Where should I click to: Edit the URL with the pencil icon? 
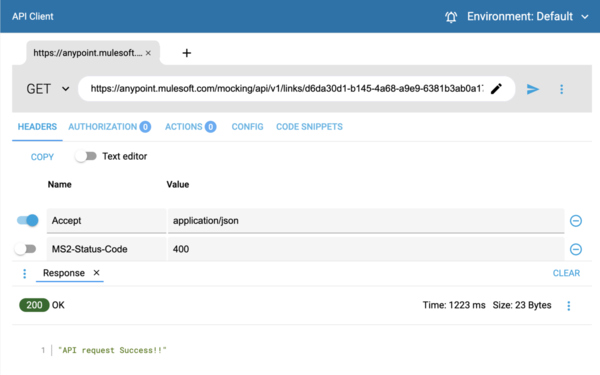point(496,89)
